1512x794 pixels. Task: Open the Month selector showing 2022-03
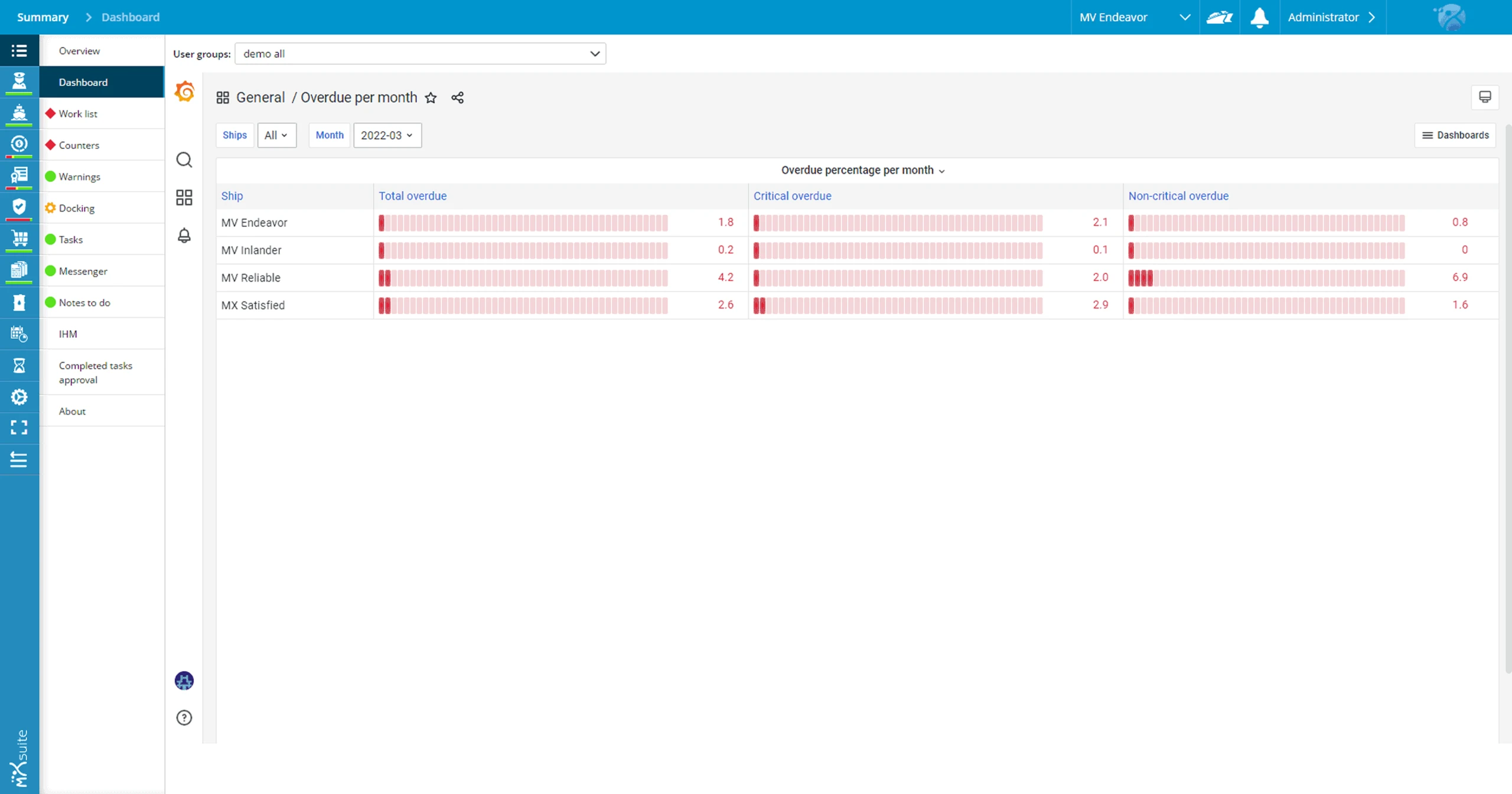[x=386, y=135]
